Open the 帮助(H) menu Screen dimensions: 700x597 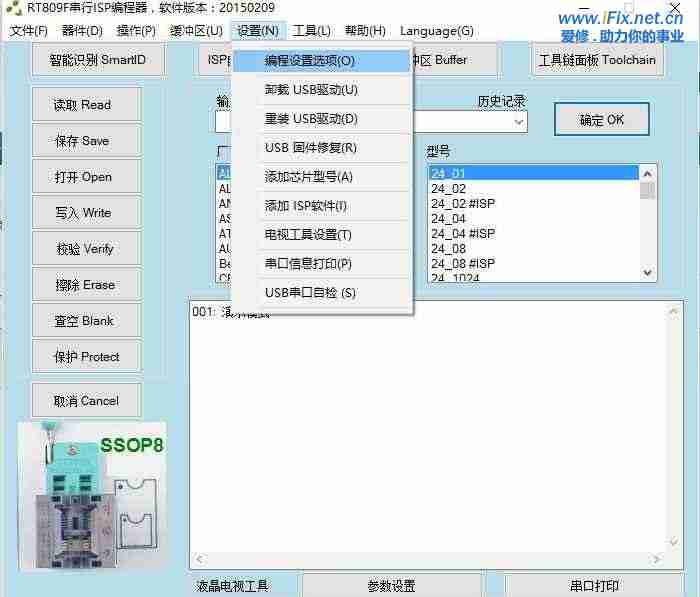point(365,31)
